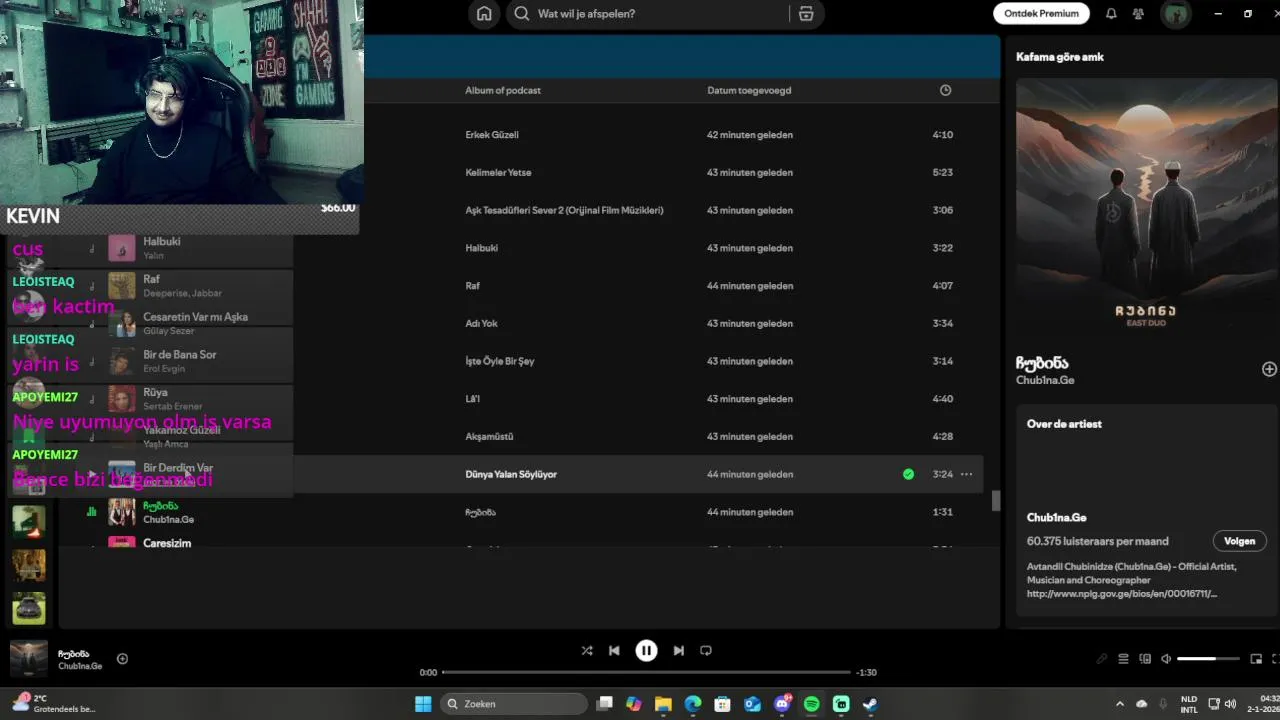Open the Lâ'l album link
This screenshot has width=1280, height=720.
coord(473,399)
